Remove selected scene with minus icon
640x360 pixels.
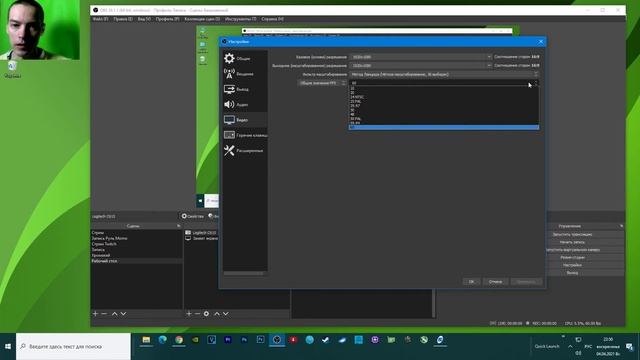click(104, 313)
